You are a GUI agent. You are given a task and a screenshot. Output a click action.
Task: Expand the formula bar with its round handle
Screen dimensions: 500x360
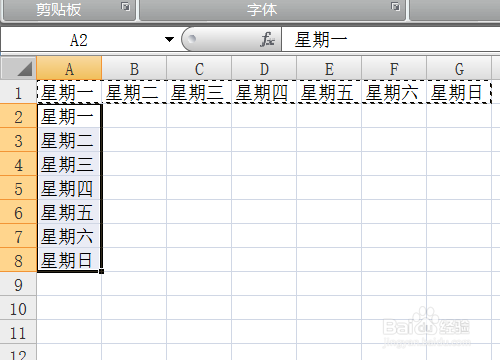click(x=192, y=39)
